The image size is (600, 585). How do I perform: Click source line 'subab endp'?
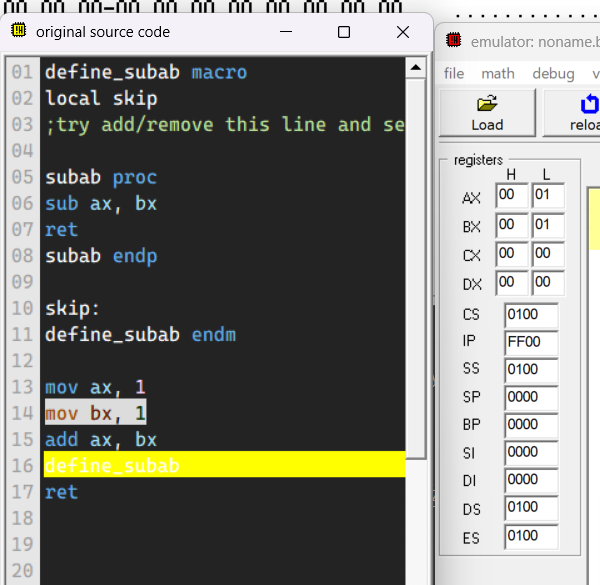101,256
